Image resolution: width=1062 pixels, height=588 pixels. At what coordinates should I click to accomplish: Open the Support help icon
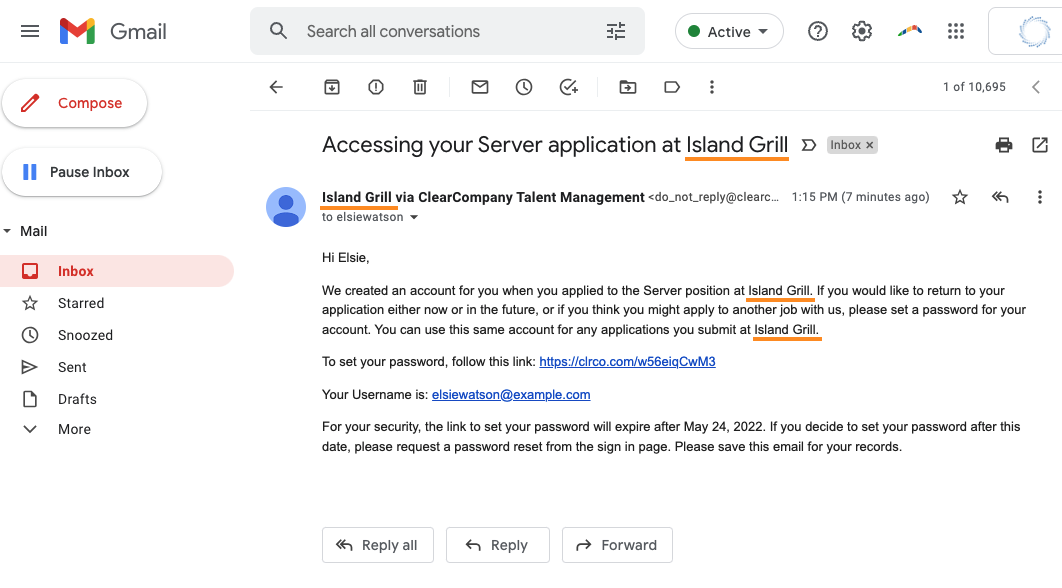tap(817, 31)
